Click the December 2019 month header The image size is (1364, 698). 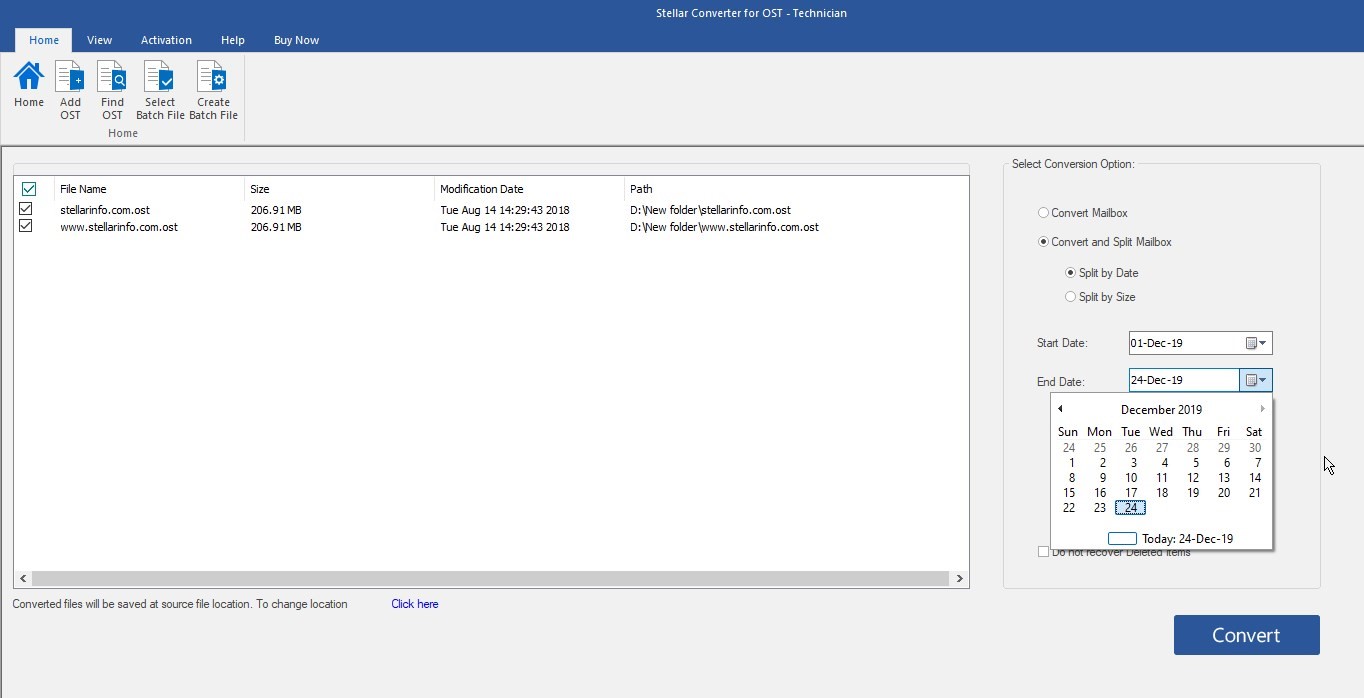(1161, 410)
